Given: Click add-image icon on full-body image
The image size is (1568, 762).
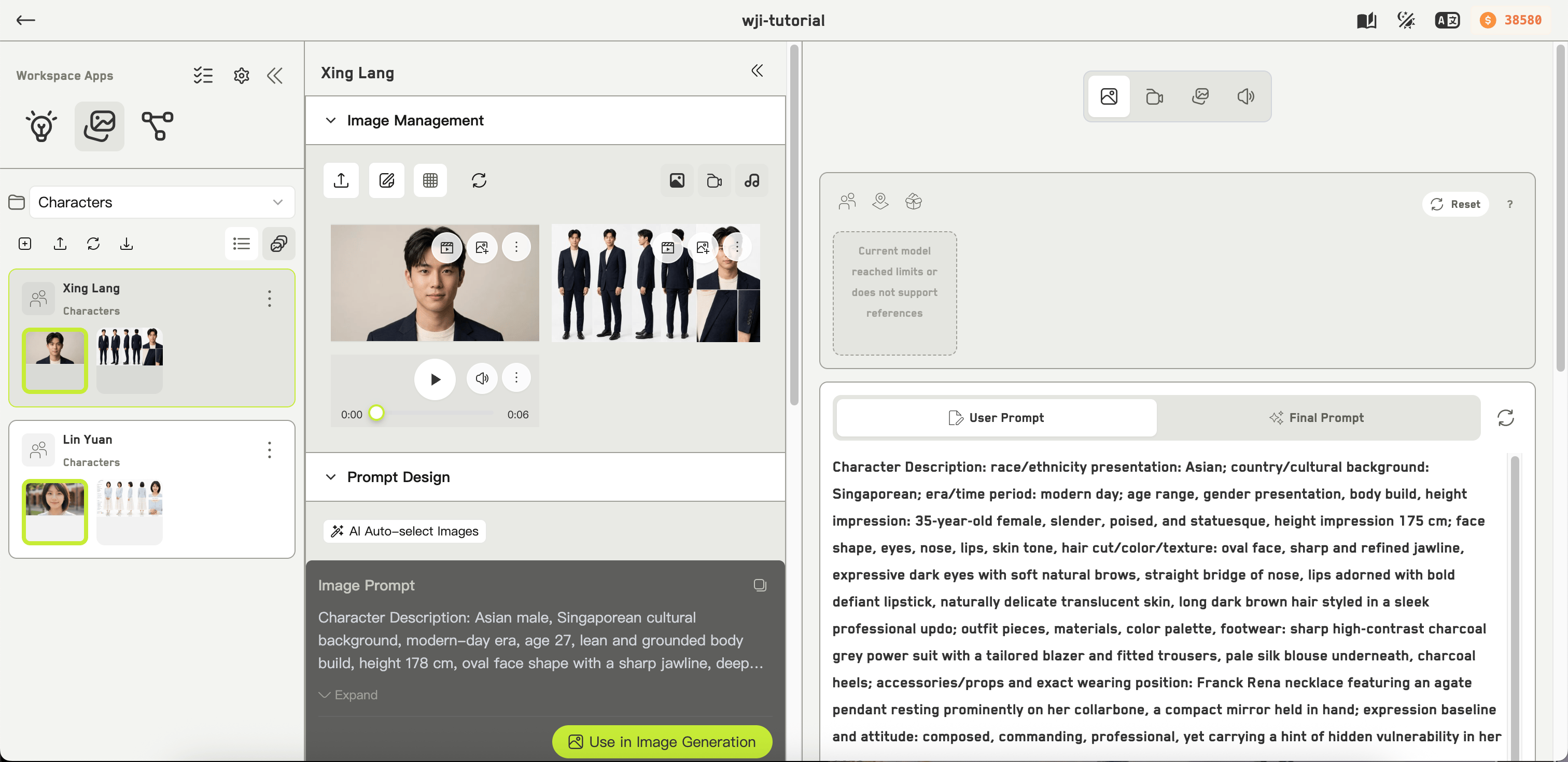Looking at the screenshot, I should tap(703, 247).
